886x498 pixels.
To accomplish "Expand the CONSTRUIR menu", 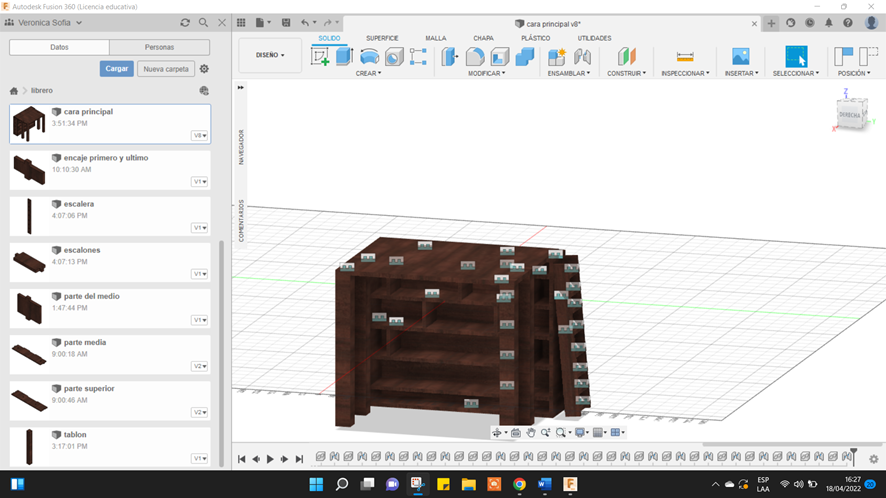I will 627,73.
